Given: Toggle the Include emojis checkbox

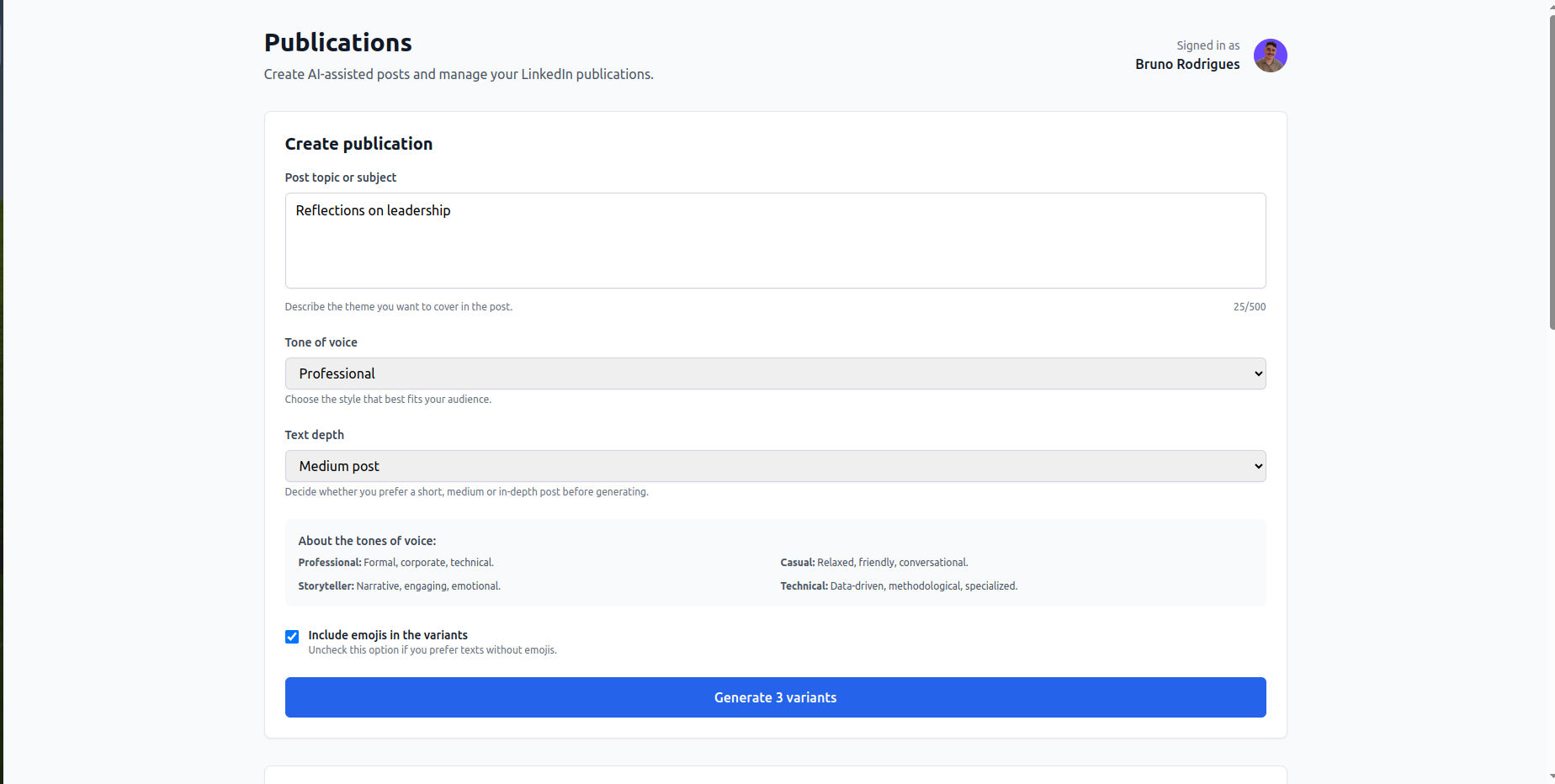Looking at the screenshot, I should pos(292,637).
